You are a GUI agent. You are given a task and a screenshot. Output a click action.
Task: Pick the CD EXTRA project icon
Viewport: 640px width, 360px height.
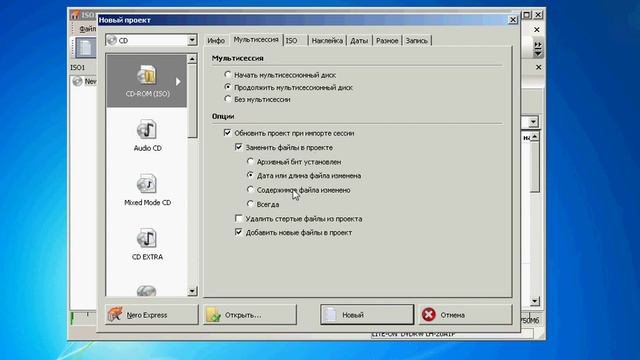tap(147, 238)
